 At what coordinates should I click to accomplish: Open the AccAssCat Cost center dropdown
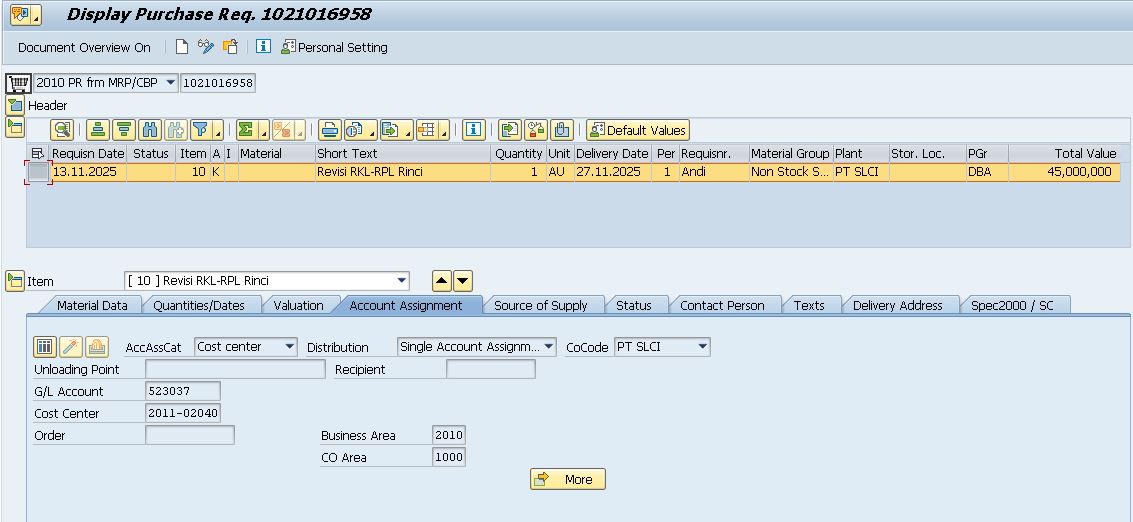click(x=290, y=347)
